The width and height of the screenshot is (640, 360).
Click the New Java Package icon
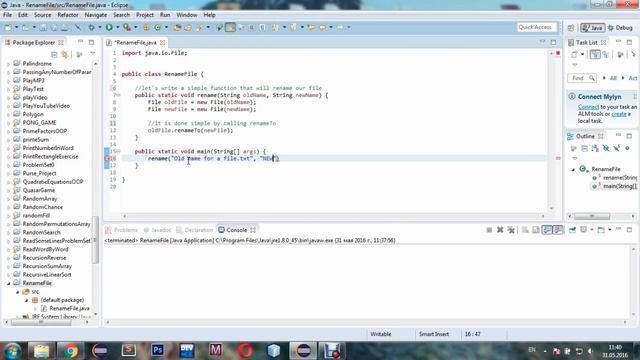[x=146, y=27]
